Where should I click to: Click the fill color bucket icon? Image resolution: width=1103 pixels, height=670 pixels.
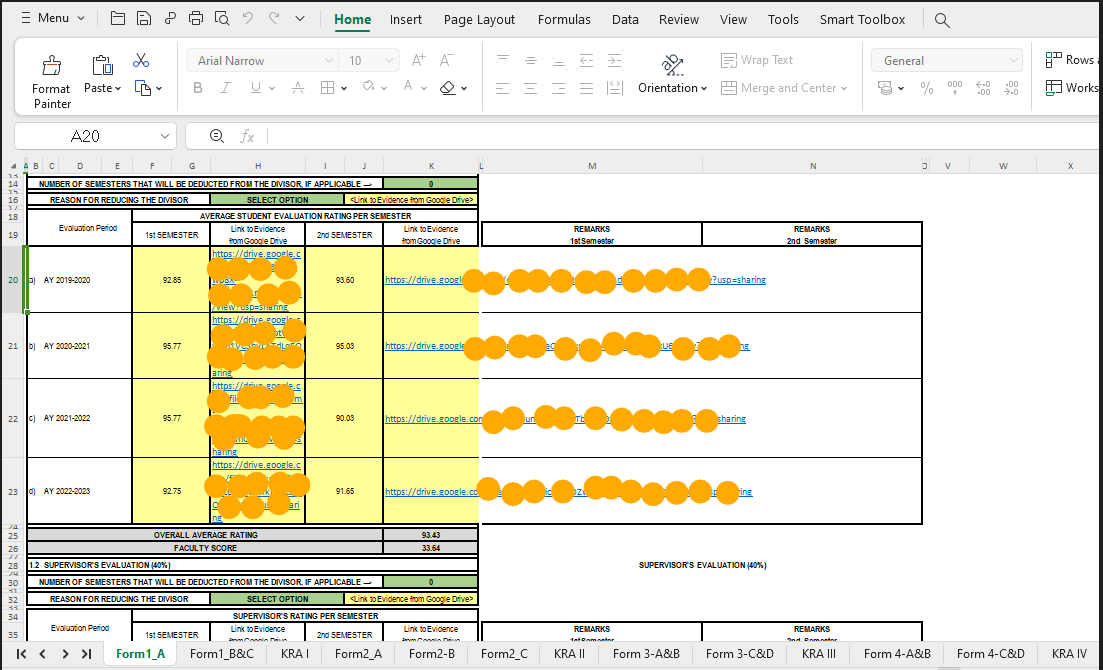tap(368, 87)
